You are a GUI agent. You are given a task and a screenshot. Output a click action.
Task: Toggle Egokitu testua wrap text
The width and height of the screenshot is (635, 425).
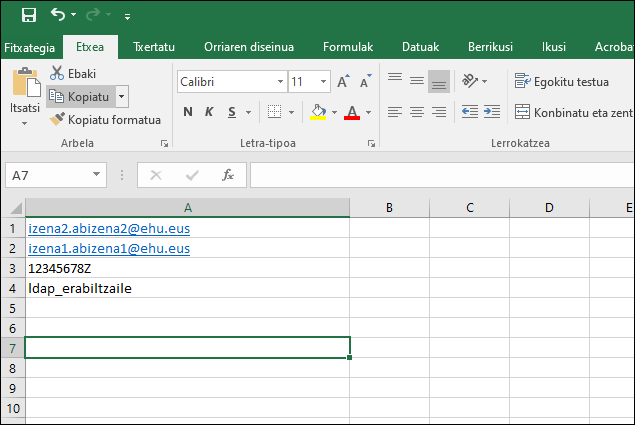coord(561,81)
